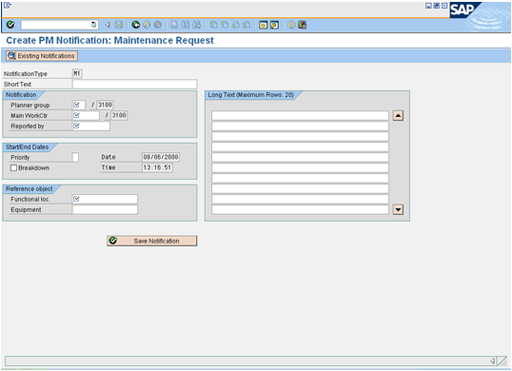Click the NotificationType field showing M1

point(77,73)
